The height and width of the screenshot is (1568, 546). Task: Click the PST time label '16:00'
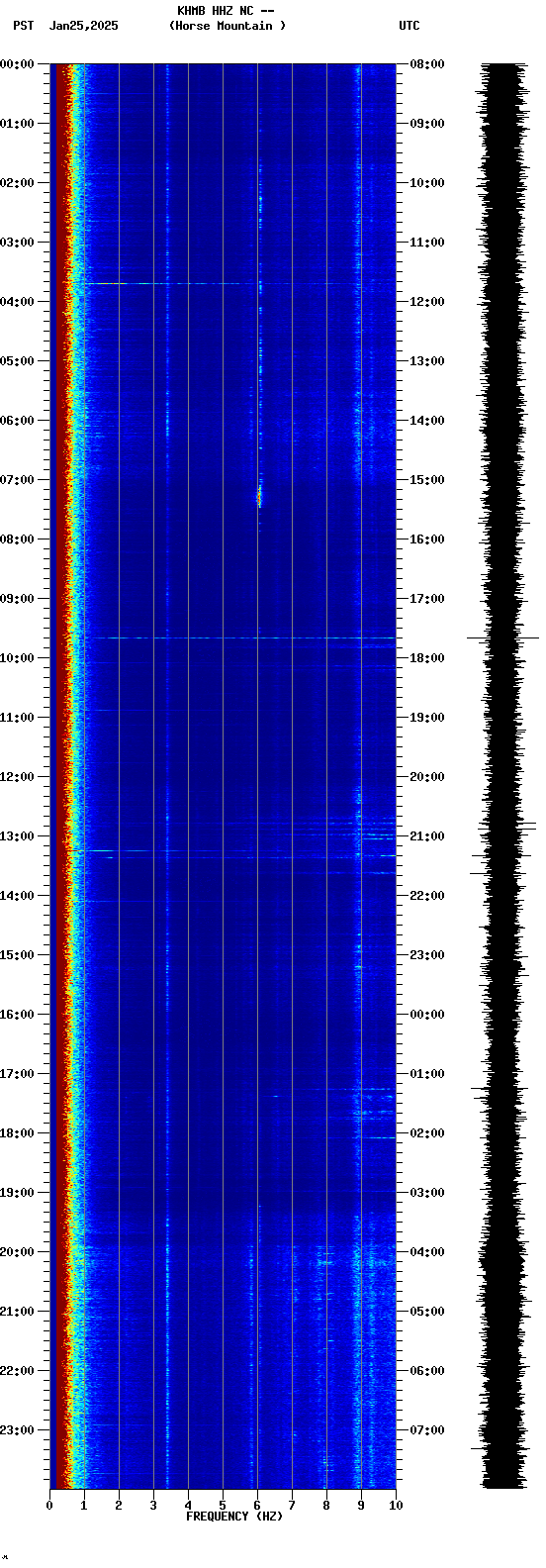pyautogui.click(x=17, y=1015)
